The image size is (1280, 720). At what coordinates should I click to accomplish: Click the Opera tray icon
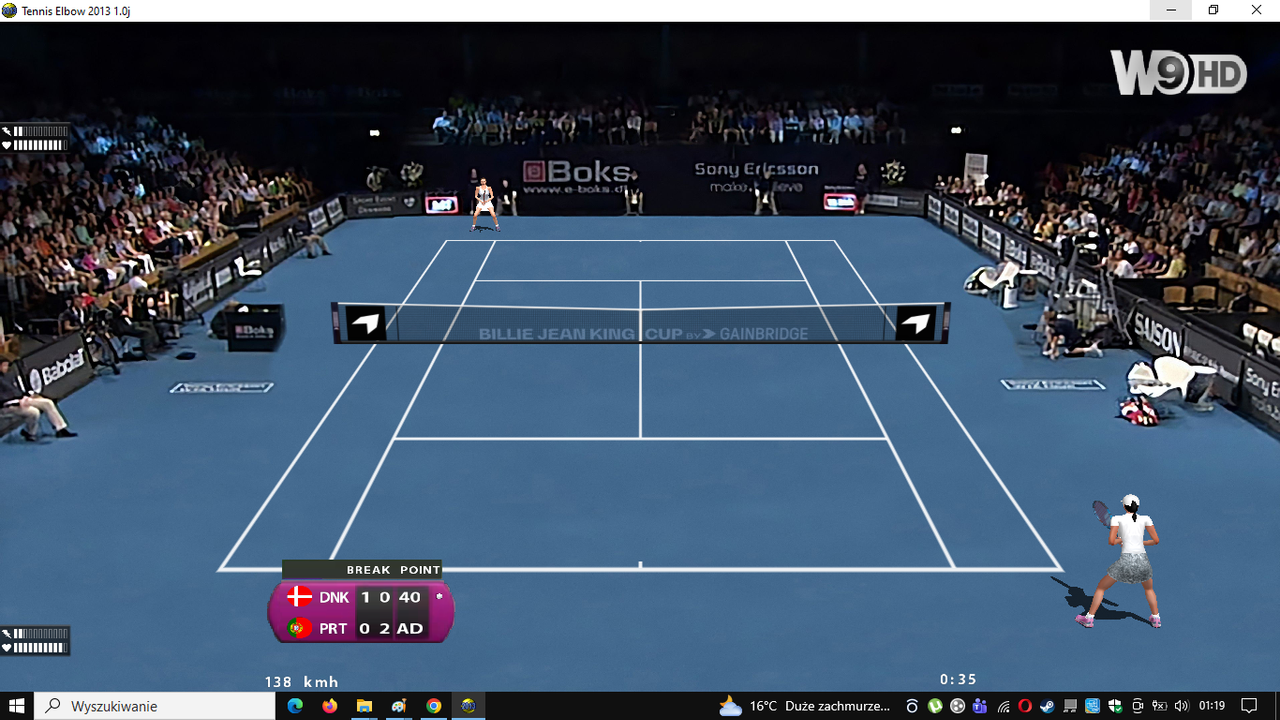coord(1025,706)
